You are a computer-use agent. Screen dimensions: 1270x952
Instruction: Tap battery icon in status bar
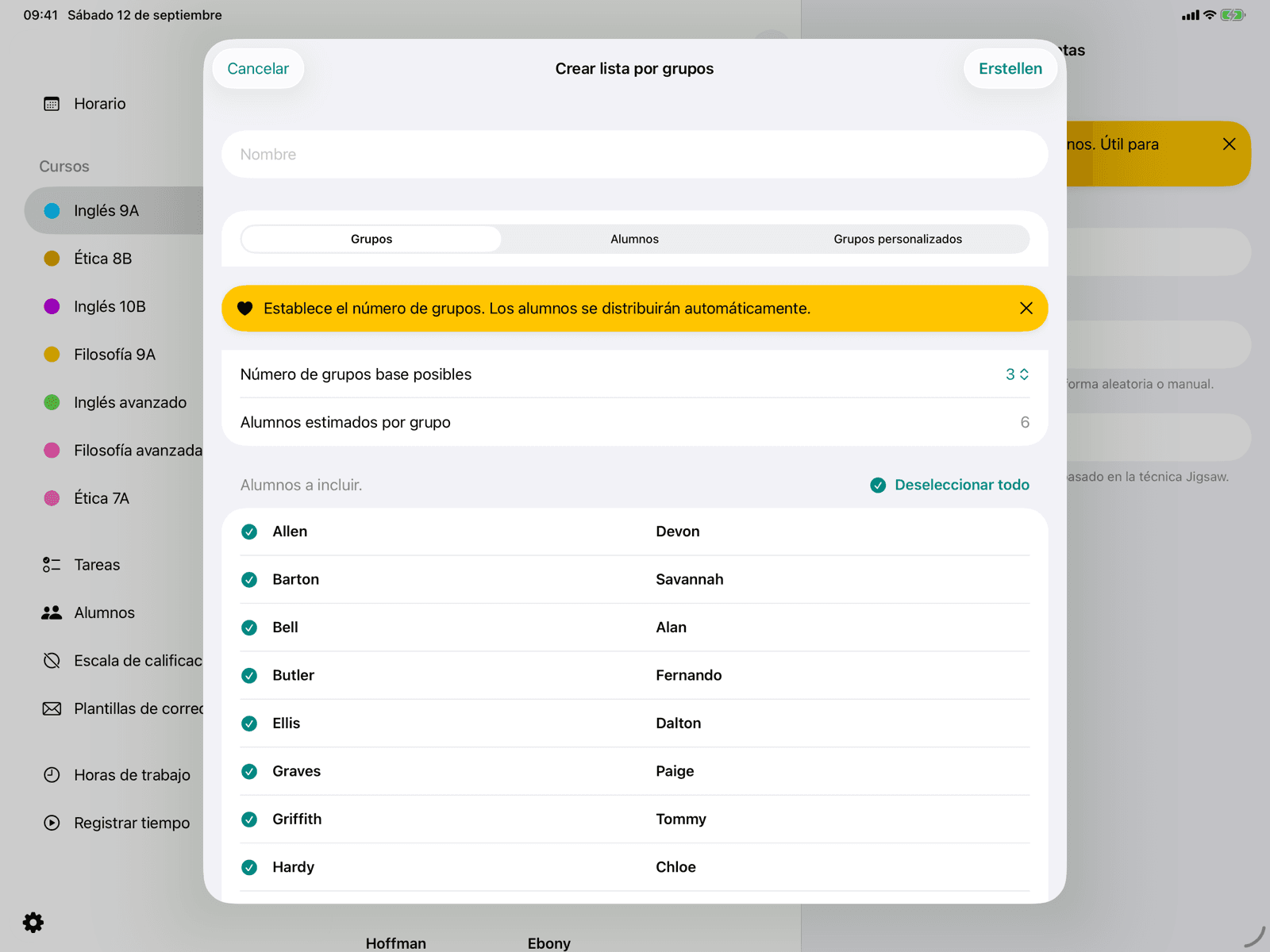pos(1233,15)
